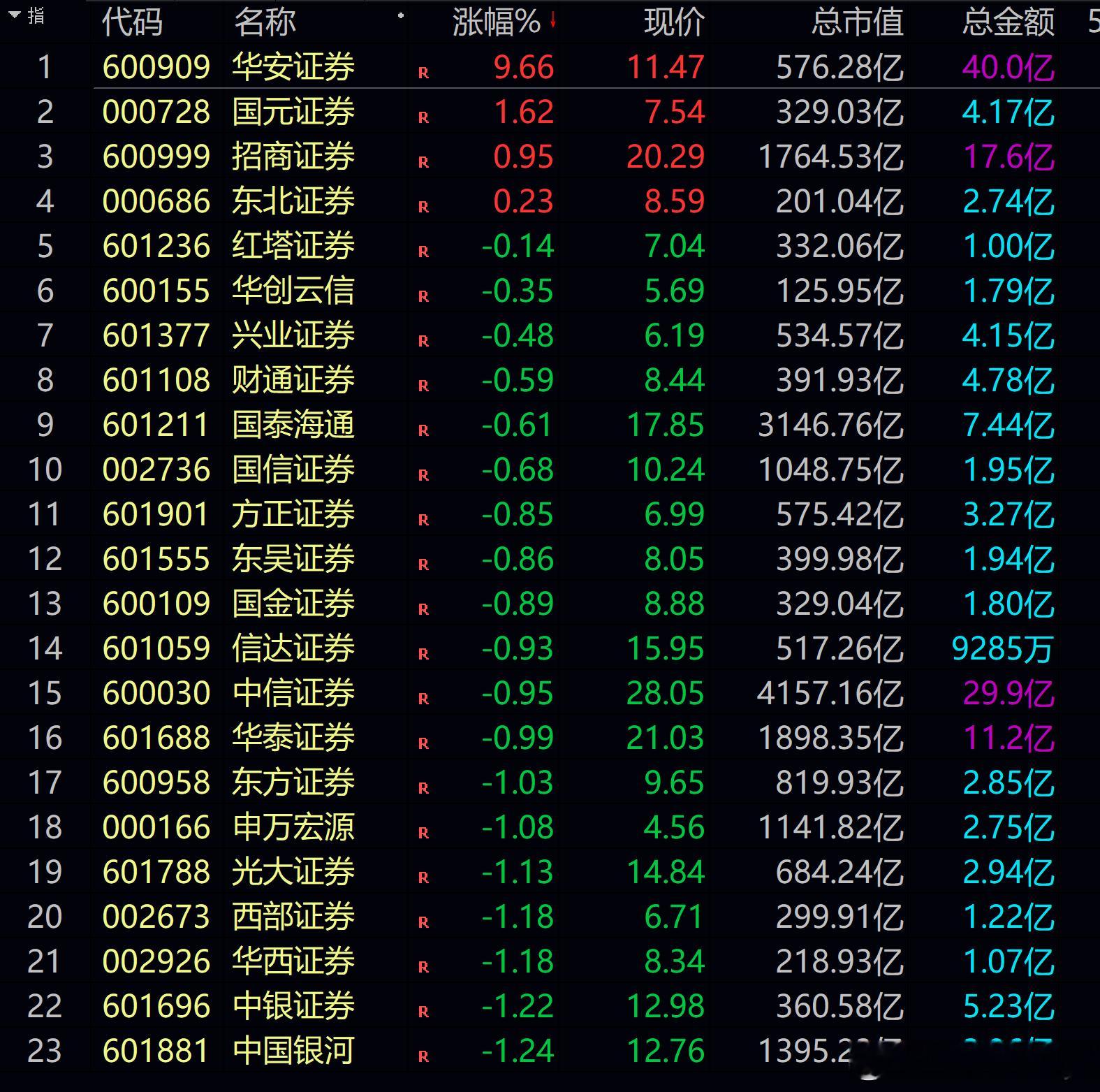The image size is (1100, 1092).
Task: Click turnover amount 9285万
Action: point(1003,648)
